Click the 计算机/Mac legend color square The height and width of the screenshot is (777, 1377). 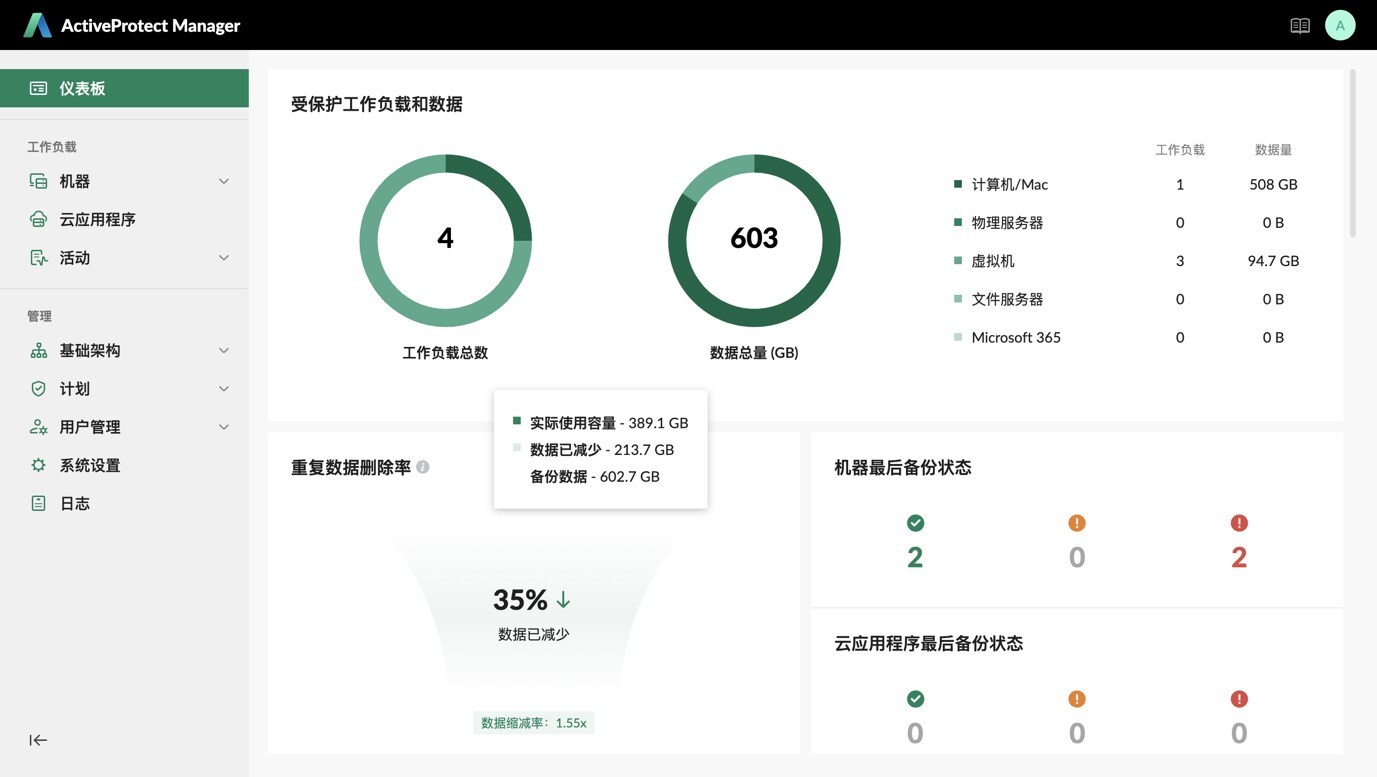pos(958,184)
